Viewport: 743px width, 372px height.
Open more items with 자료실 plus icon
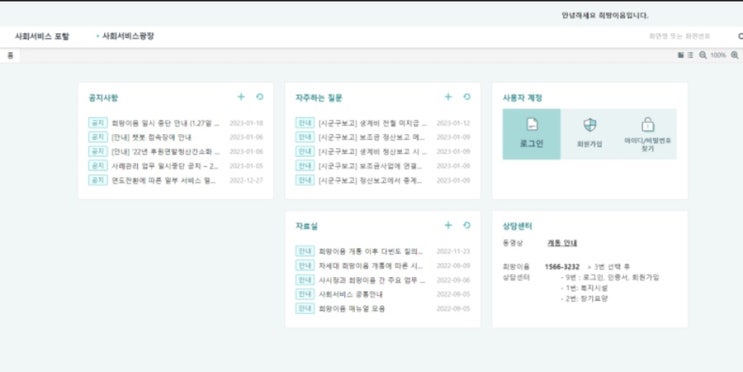coord(448,225)
